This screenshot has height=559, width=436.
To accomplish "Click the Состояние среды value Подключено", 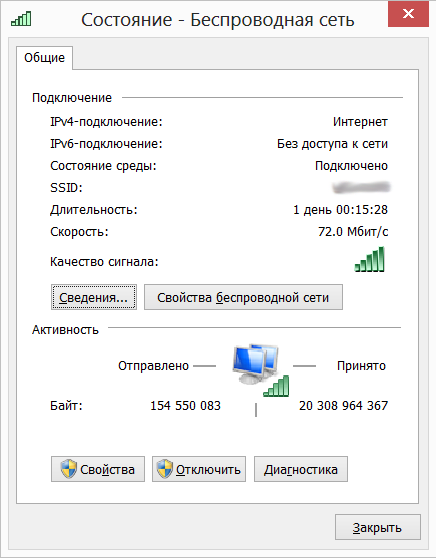I will pos(351,166).
